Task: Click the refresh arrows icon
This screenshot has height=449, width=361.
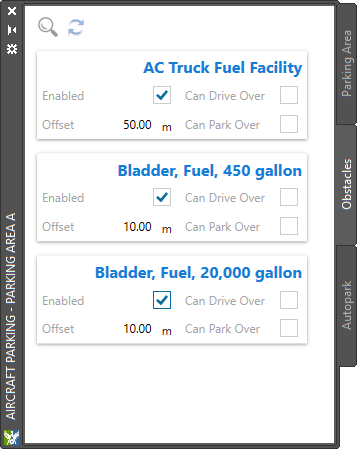Action: [76, 27]
